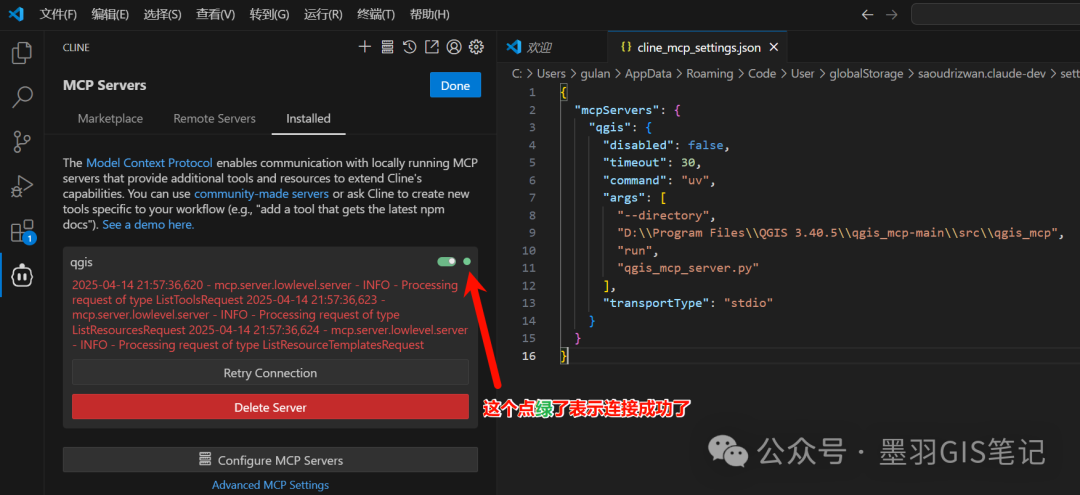
Task: Switch to the Remote Servers tab
Action: [x=214, y=118]
